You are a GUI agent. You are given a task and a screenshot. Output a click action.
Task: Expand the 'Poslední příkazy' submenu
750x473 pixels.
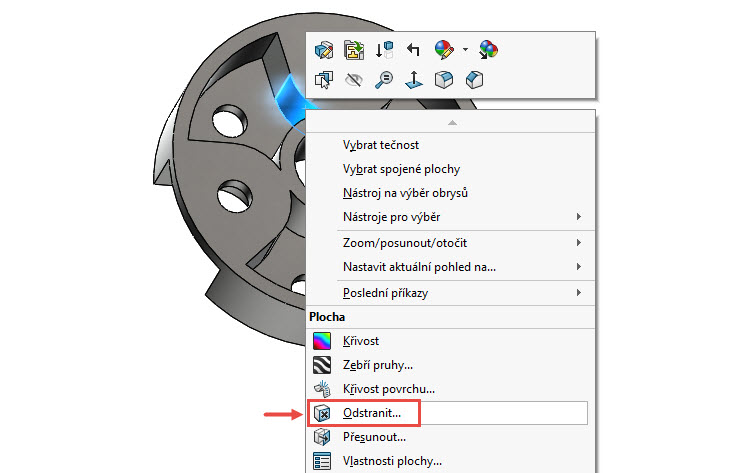(x=451, y=293)
